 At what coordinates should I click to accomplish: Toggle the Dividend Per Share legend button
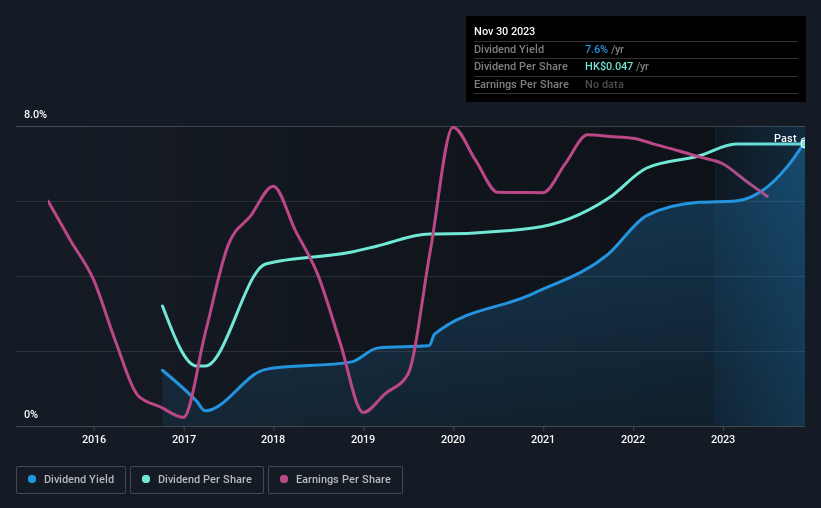click(197, 480)
